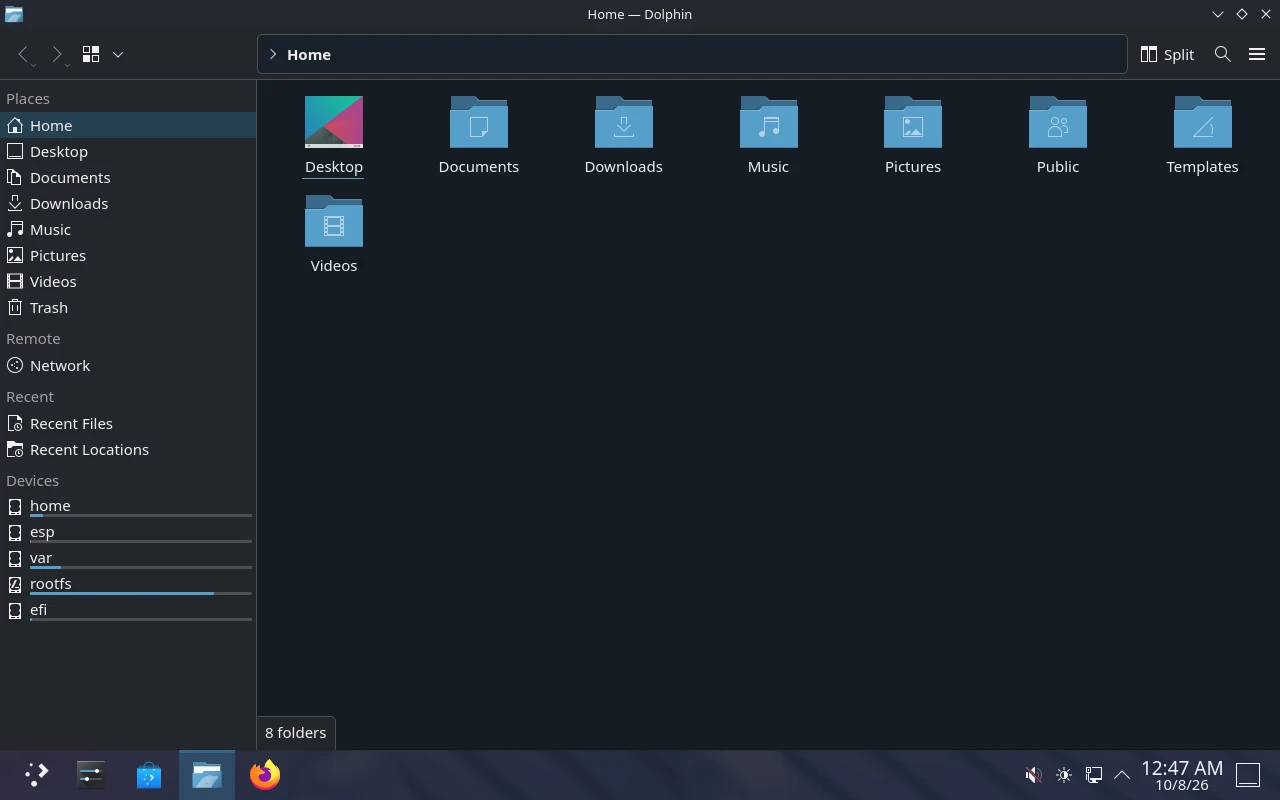Open Recent Files in sidebar
The image size is (1280, 800).
128,424
